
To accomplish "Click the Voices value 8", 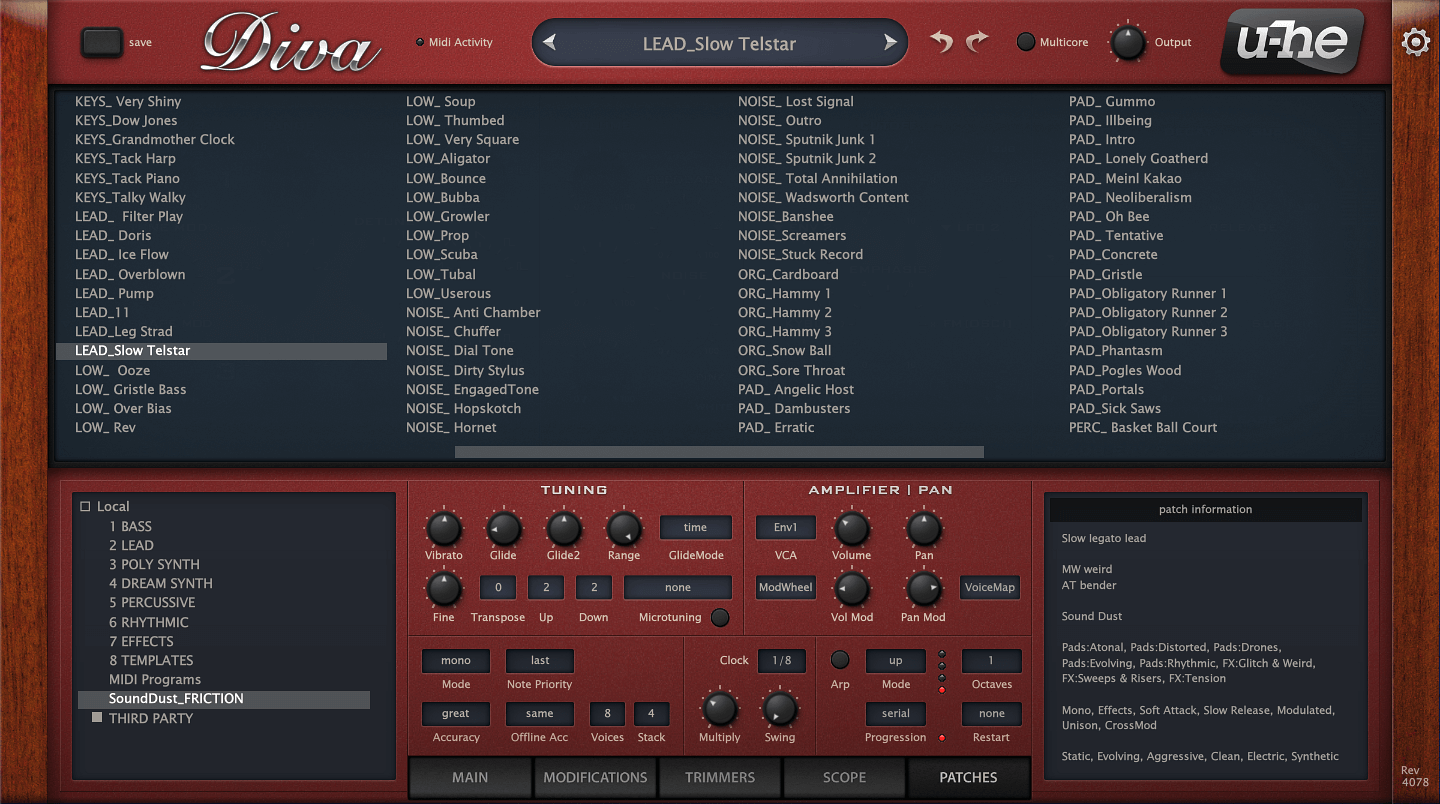I will [x=607, y=714].
